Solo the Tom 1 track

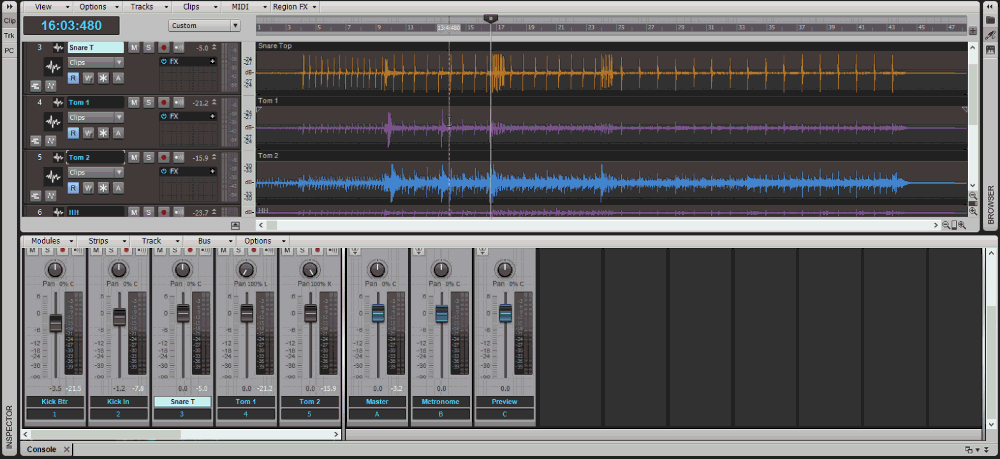[149, 103]
